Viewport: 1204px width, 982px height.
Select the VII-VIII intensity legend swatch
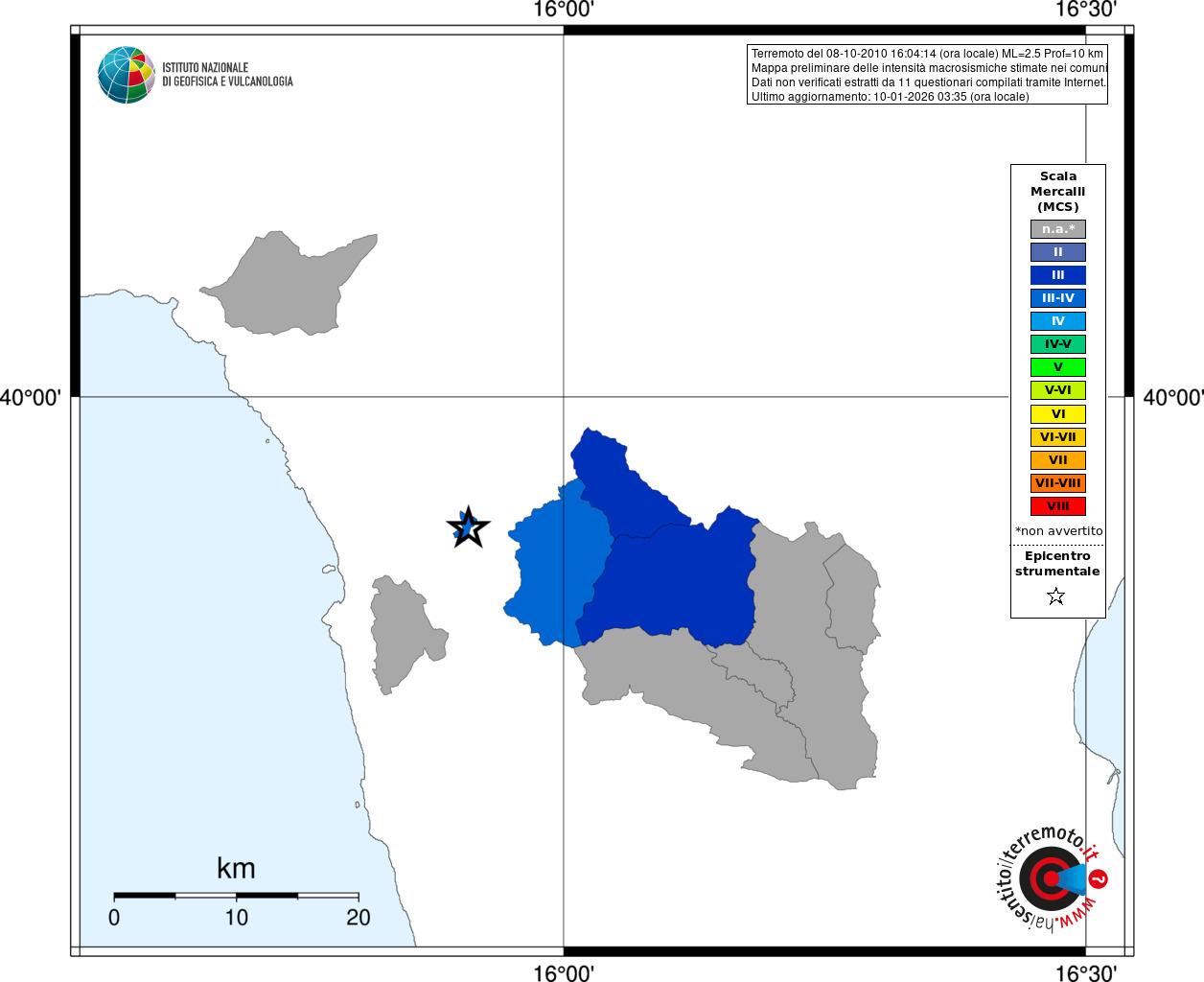pos(1058,483)
